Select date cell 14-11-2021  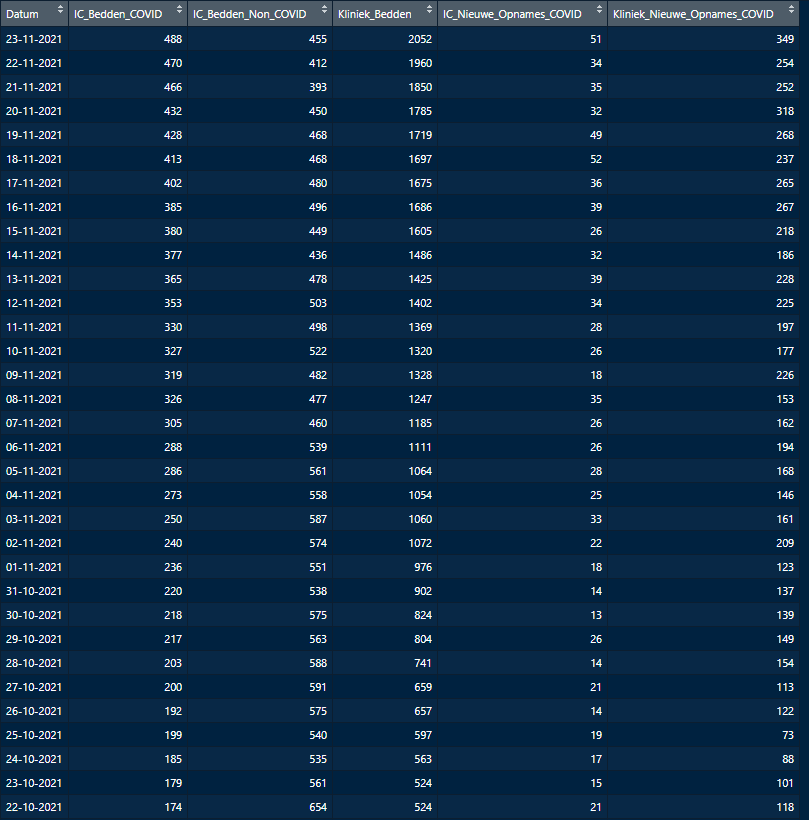click(x=33, y=255)
